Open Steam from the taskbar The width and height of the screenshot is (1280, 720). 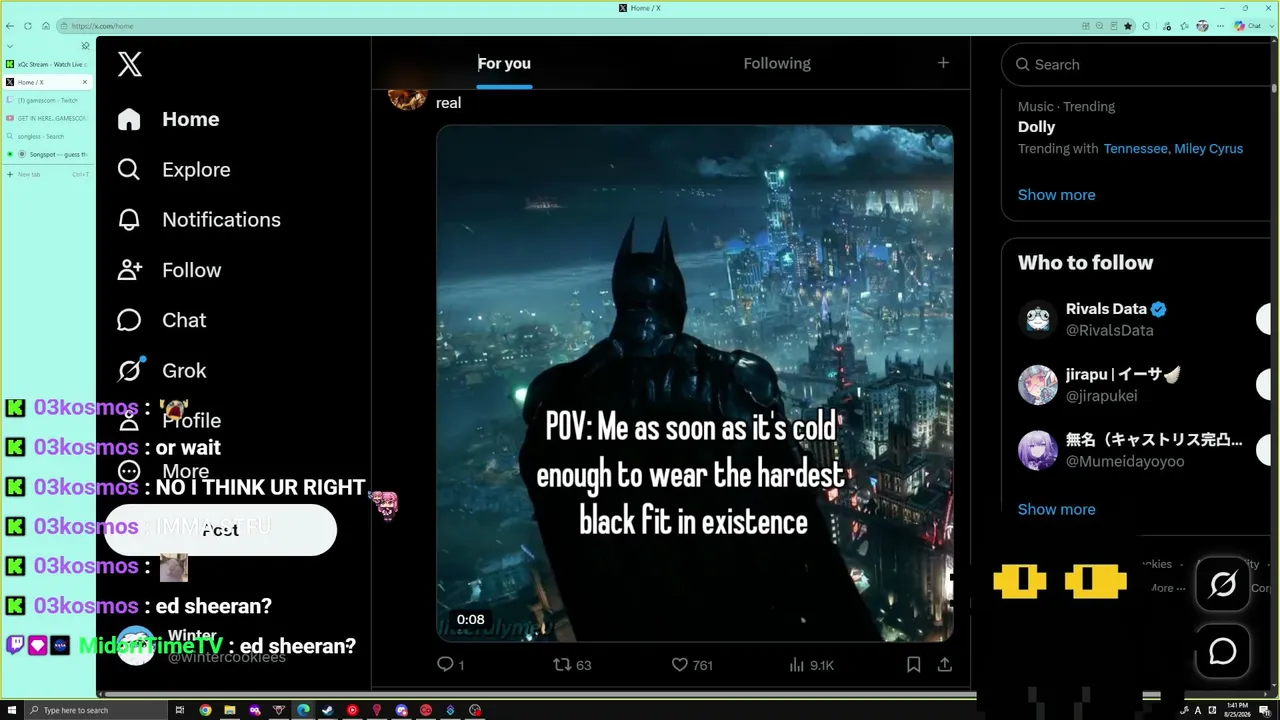click(327, 710)
